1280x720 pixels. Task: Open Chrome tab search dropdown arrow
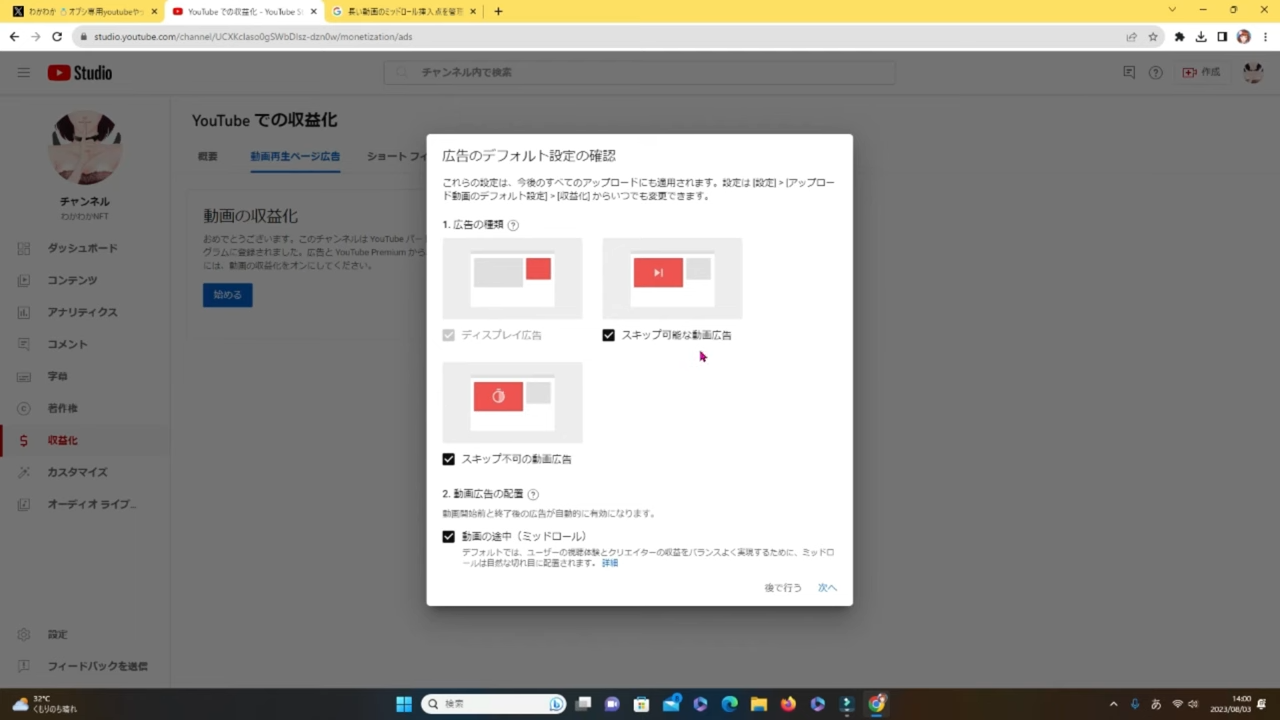coord(1172,11)
